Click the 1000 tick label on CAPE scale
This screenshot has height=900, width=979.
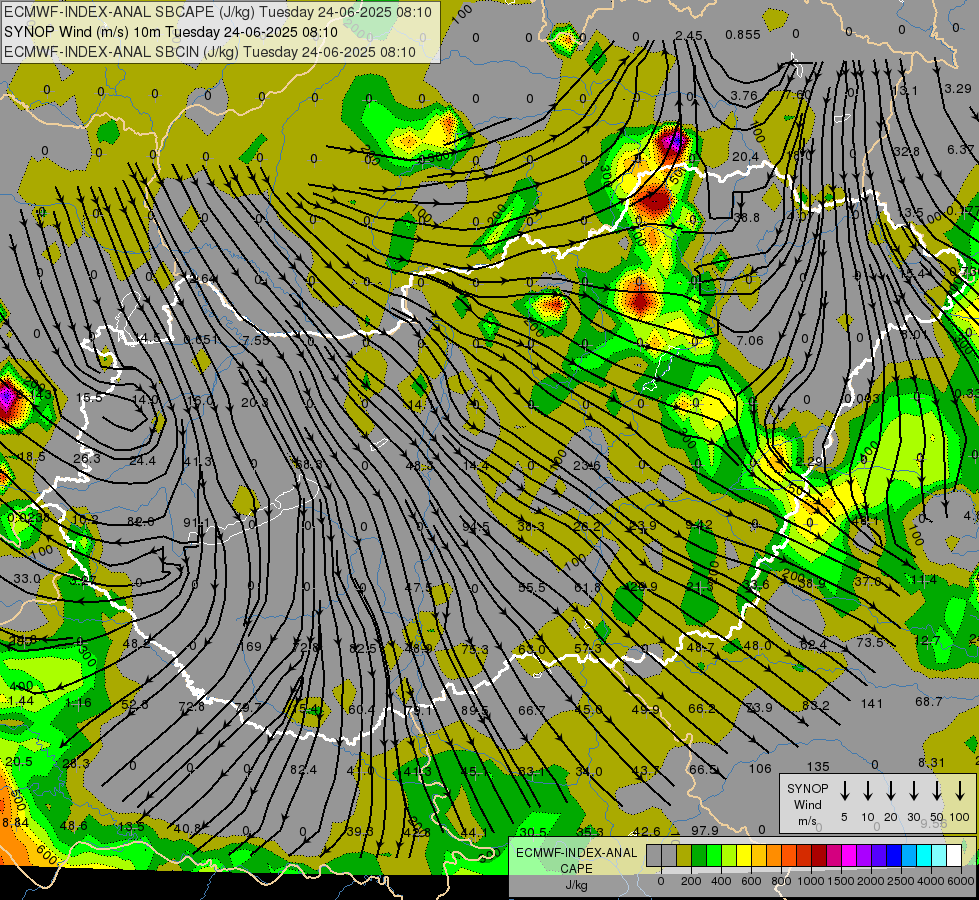[x=810, y=881]
